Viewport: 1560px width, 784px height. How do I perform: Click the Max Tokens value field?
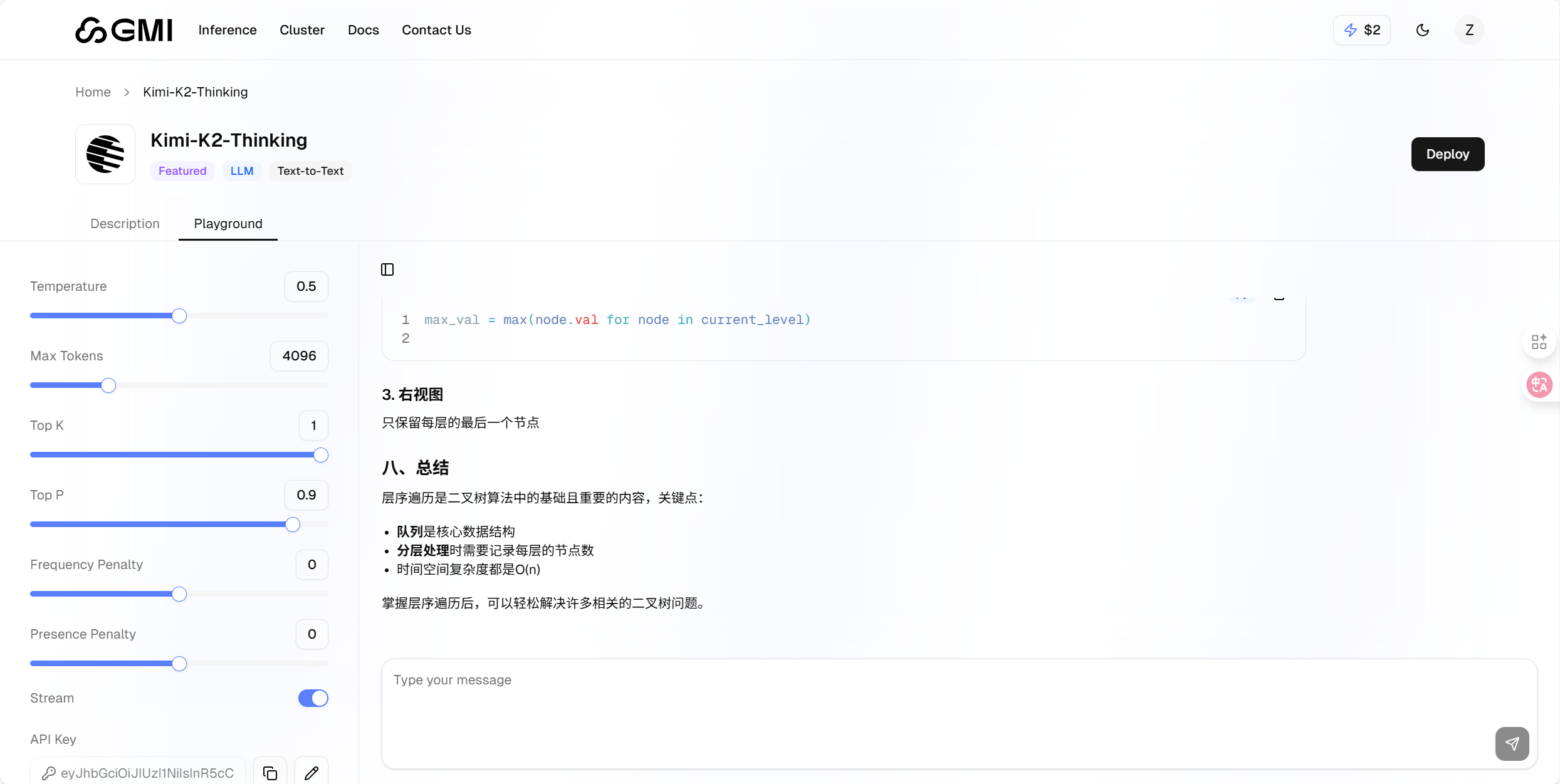299,356
